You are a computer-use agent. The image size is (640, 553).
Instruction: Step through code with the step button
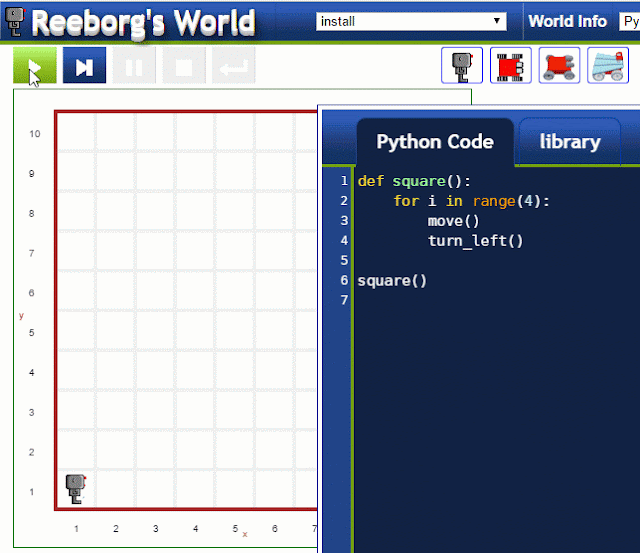[x=84, y=65]
